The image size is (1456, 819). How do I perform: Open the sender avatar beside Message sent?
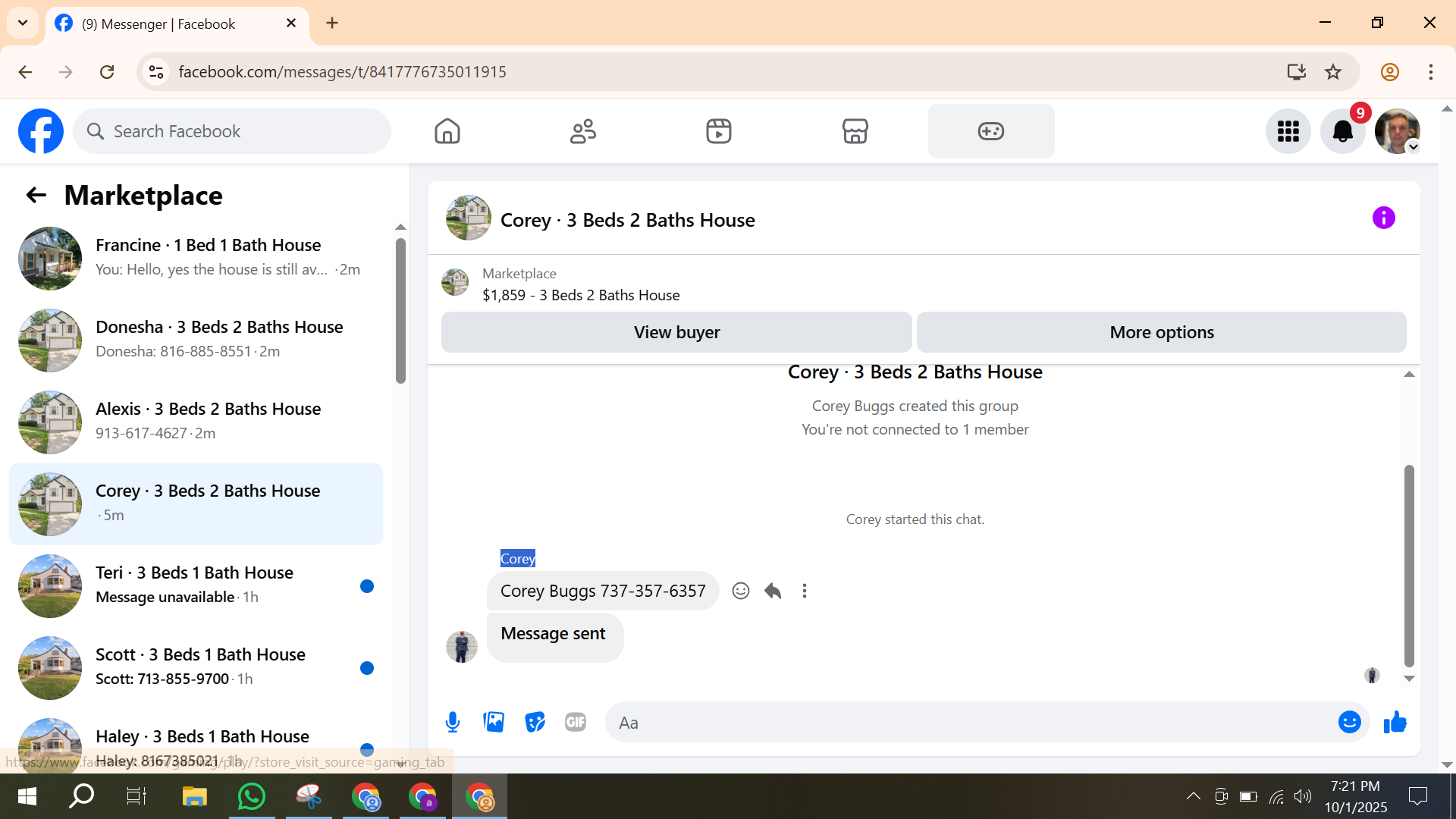462,647
